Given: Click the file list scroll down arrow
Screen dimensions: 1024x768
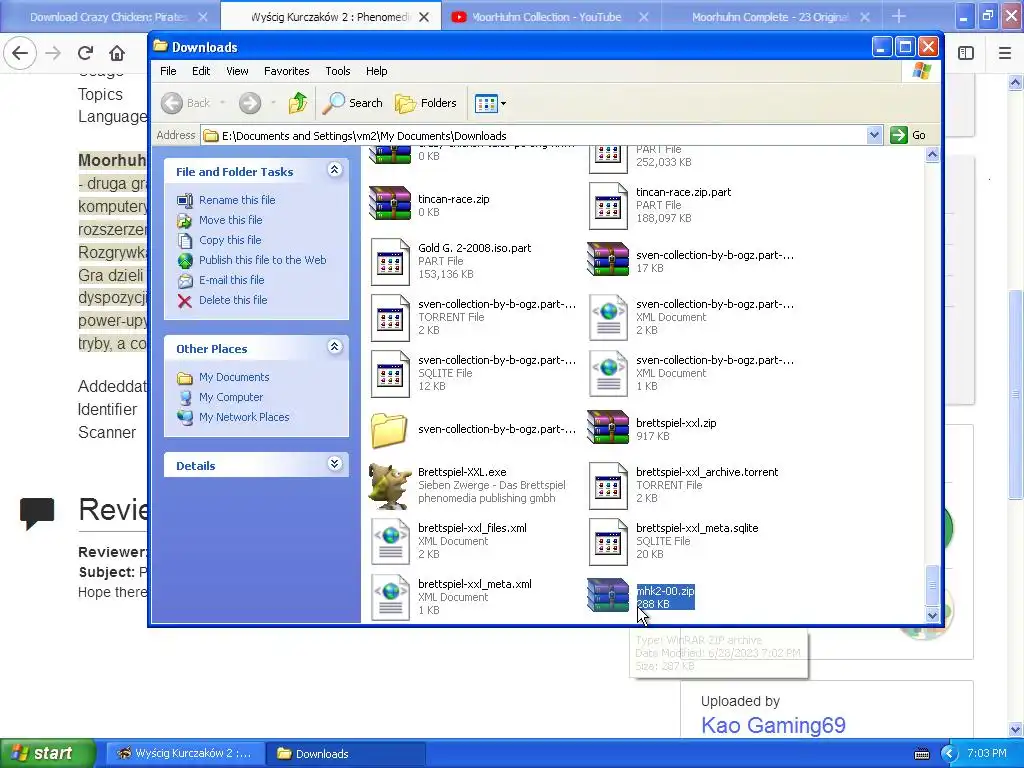Looking at the screenshot, I should (933, 615).
